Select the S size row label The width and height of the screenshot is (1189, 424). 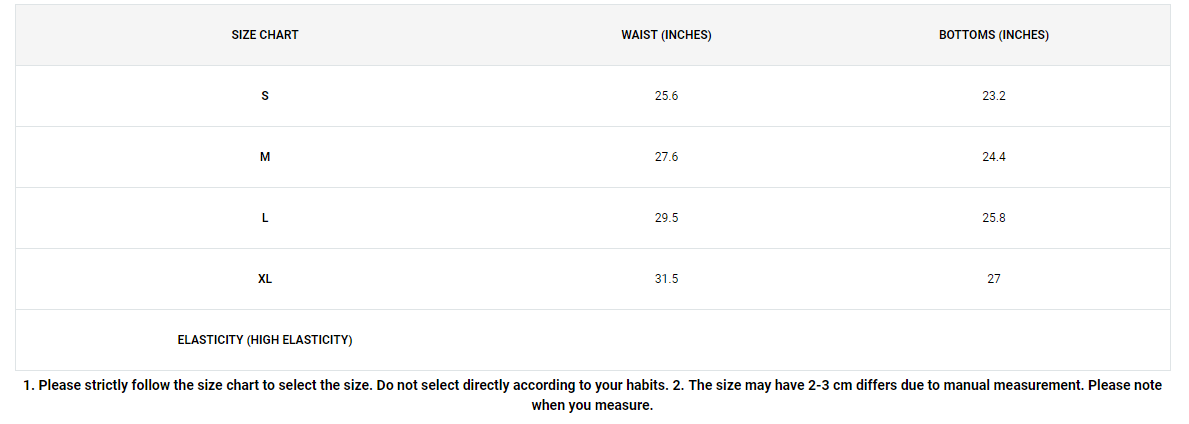pos(265,96)
